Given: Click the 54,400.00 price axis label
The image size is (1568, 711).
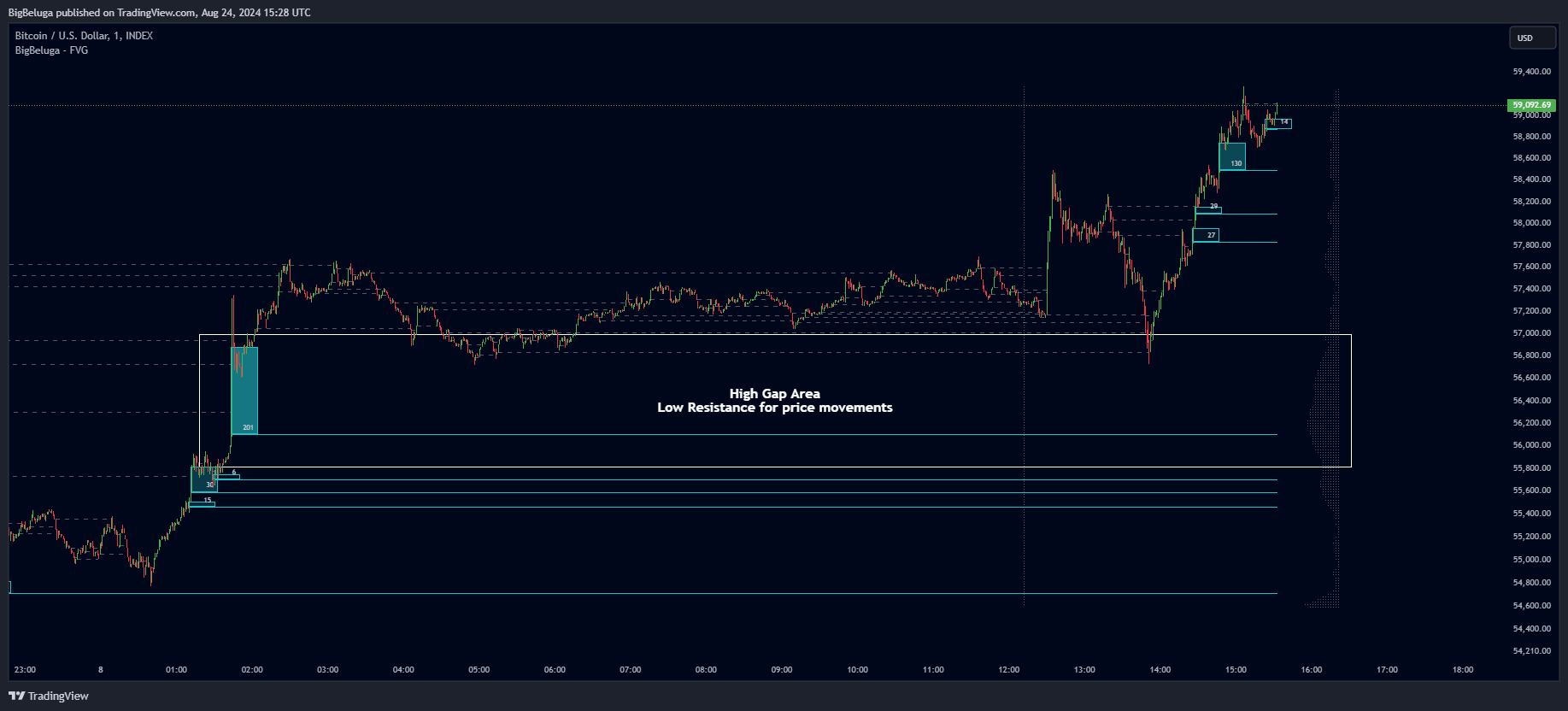Looking at the screenshot, I should (1532, 629).
